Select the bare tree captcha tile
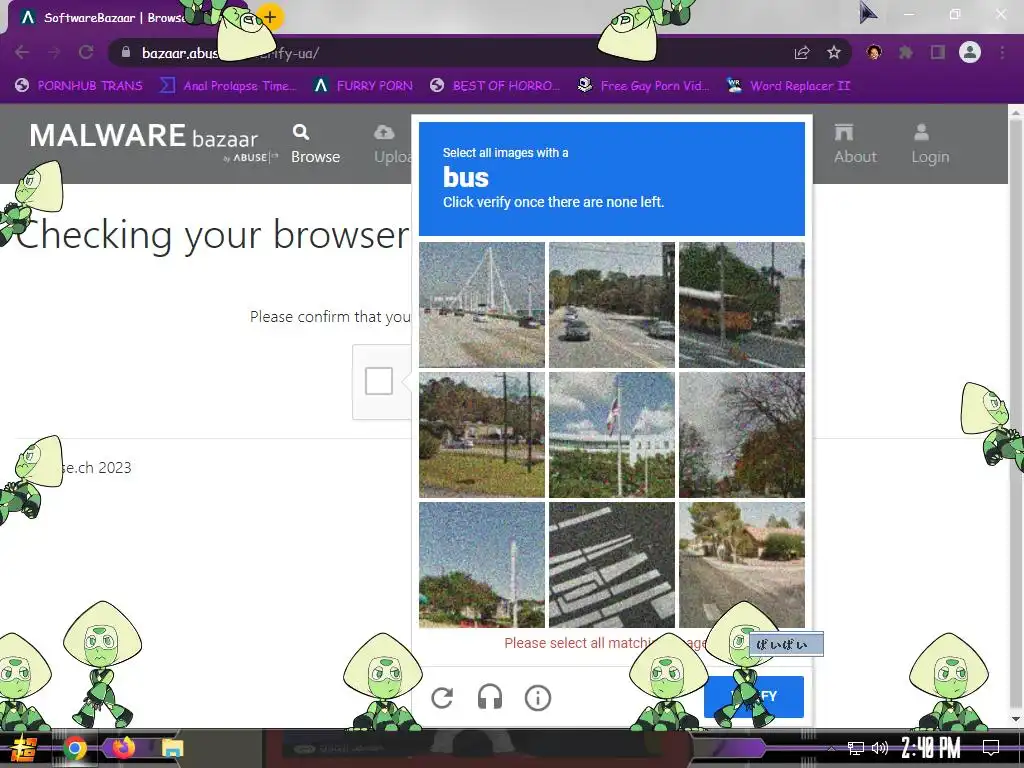This screenshot has height=768, width=1024. point(742,435)
